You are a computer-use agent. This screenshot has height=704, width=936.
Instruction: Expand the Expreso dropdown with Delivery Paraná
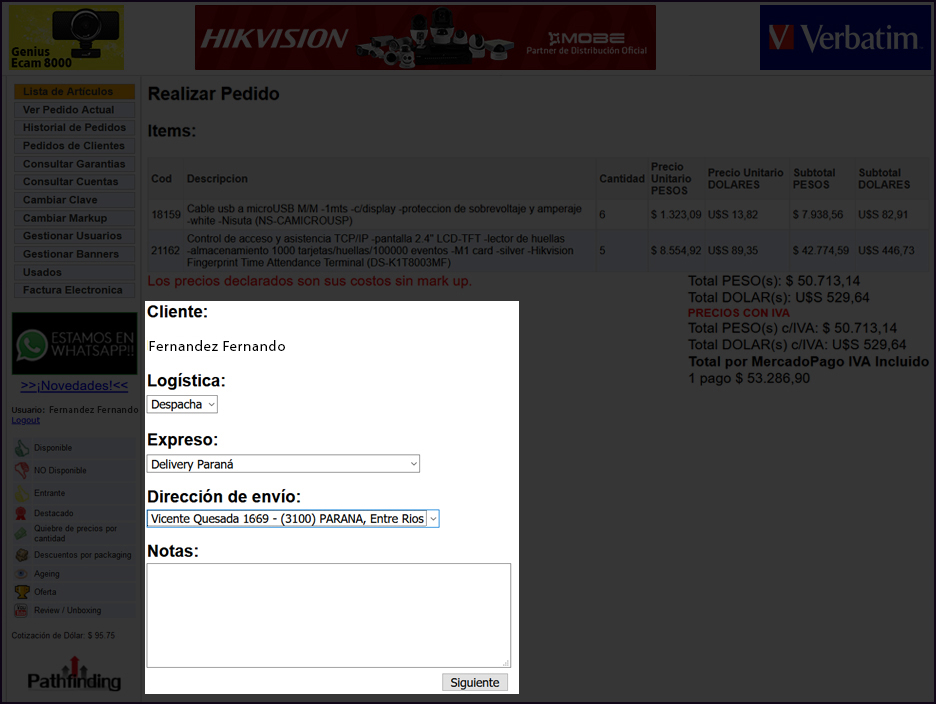pyautogui.click(x=283, y=464)
